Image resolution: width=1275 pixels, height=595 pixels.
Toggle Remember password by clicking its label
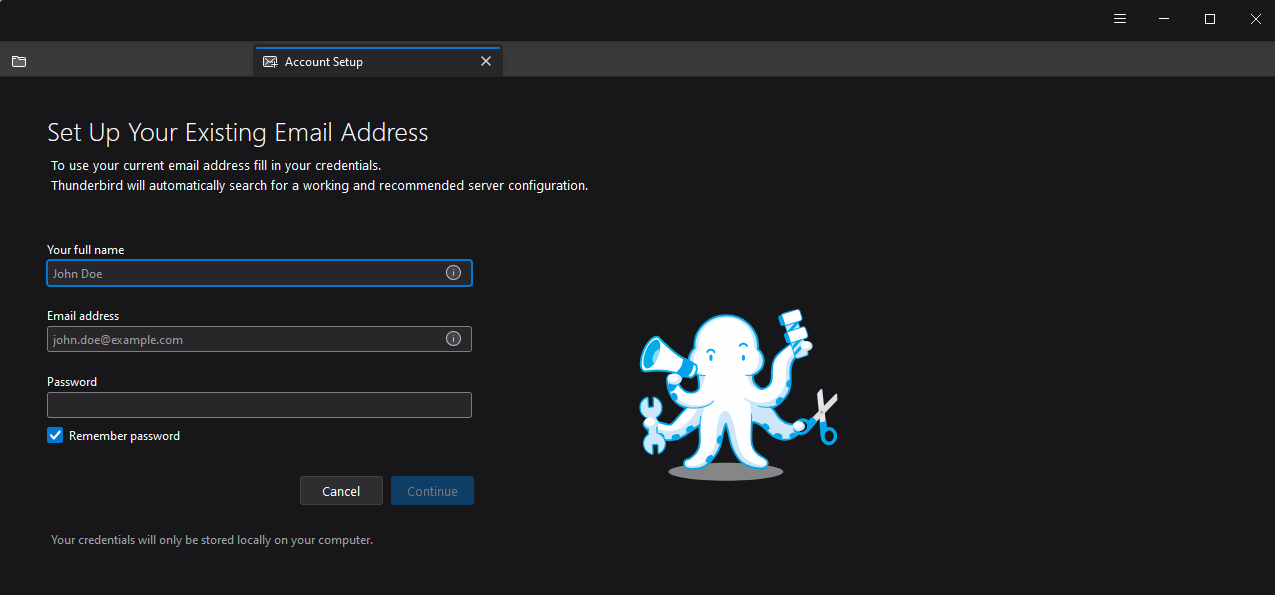click(x=124, y=435)
